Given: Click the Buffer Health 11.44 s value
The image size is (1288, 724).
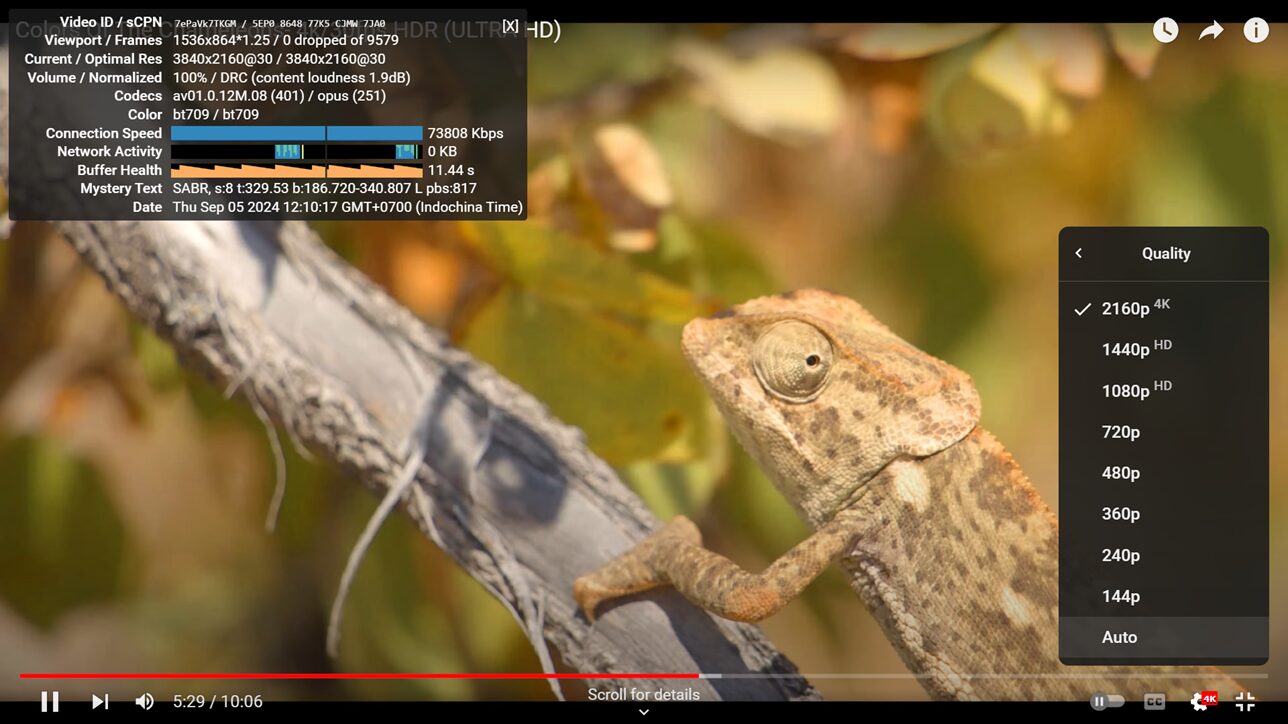Looking at the screenshot, I should (x=451, y=170).
